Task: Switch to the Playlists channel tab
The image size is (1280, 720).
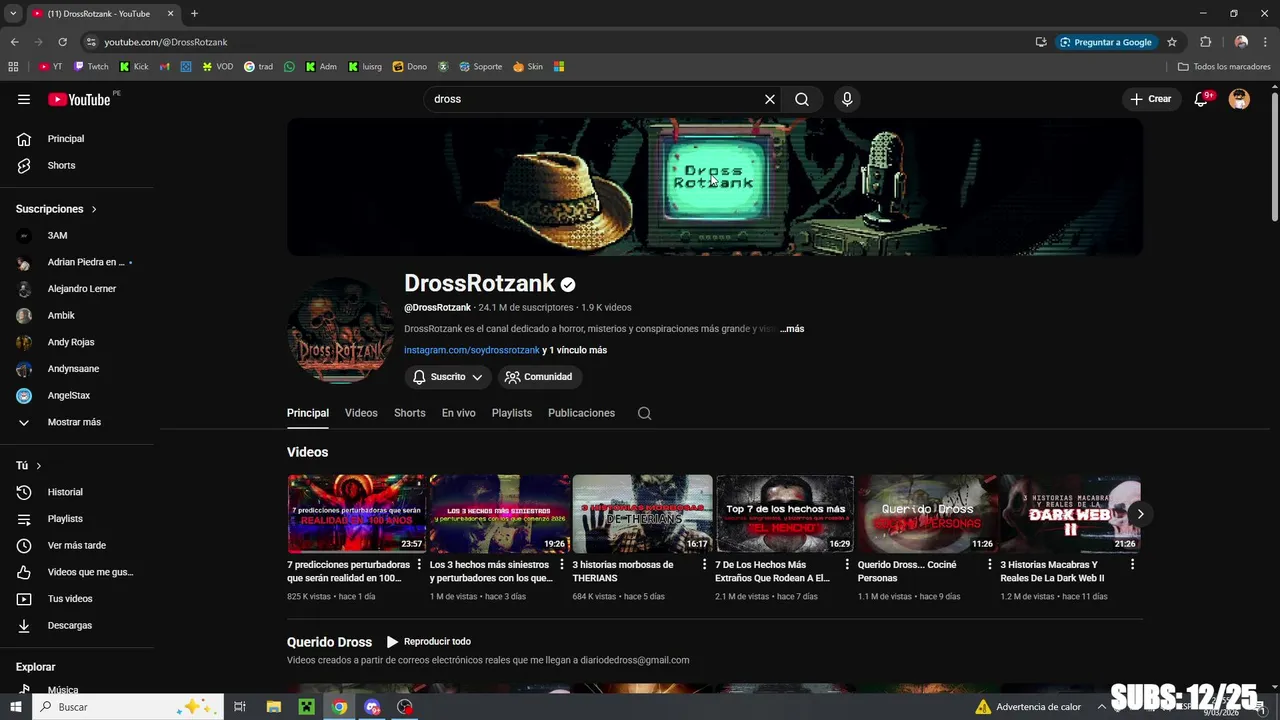Action: pyautogui.click(x=512, y=413)
